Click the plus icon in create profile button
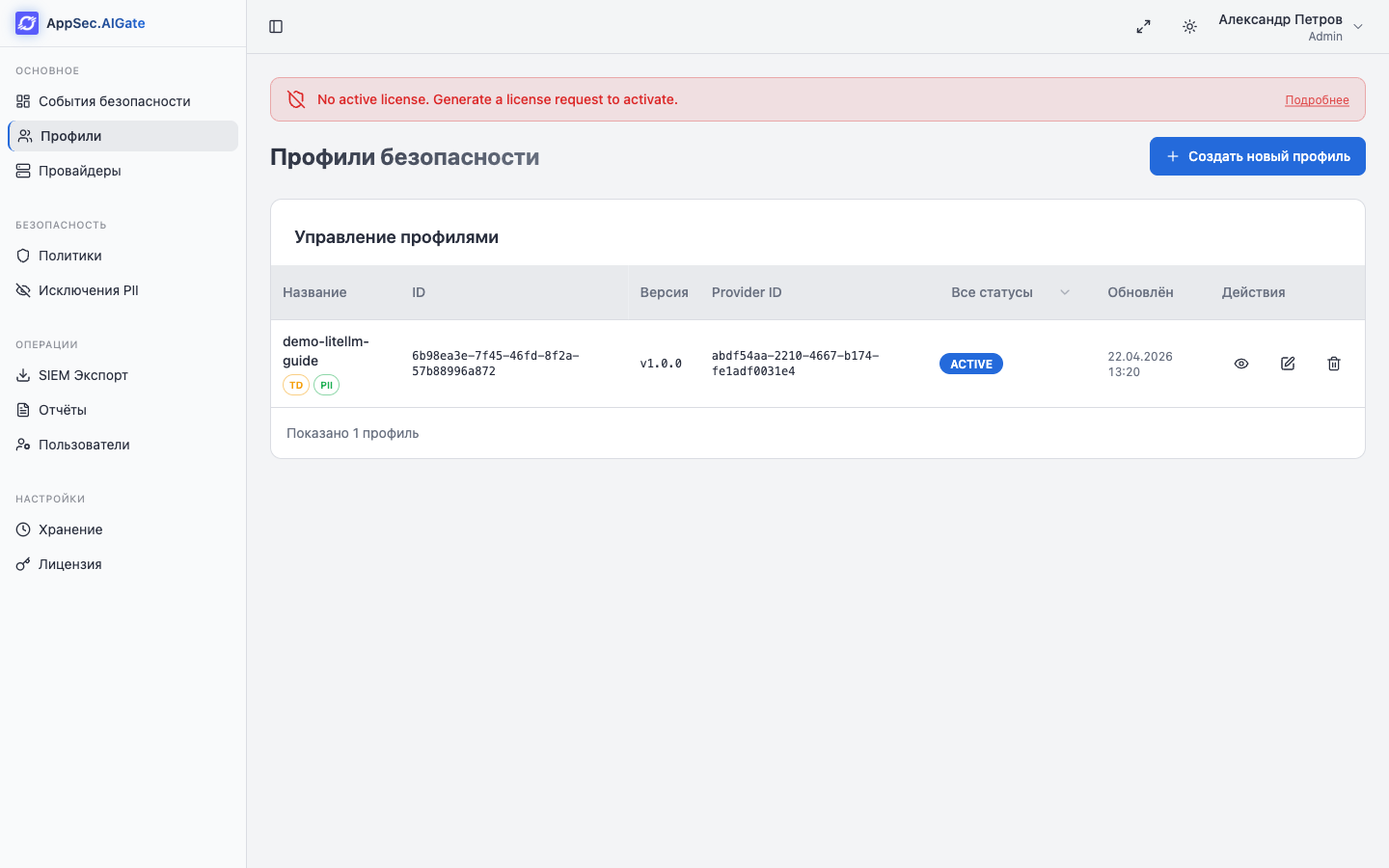This screenshot has height=868, width=1389. tap(1173, 156)
